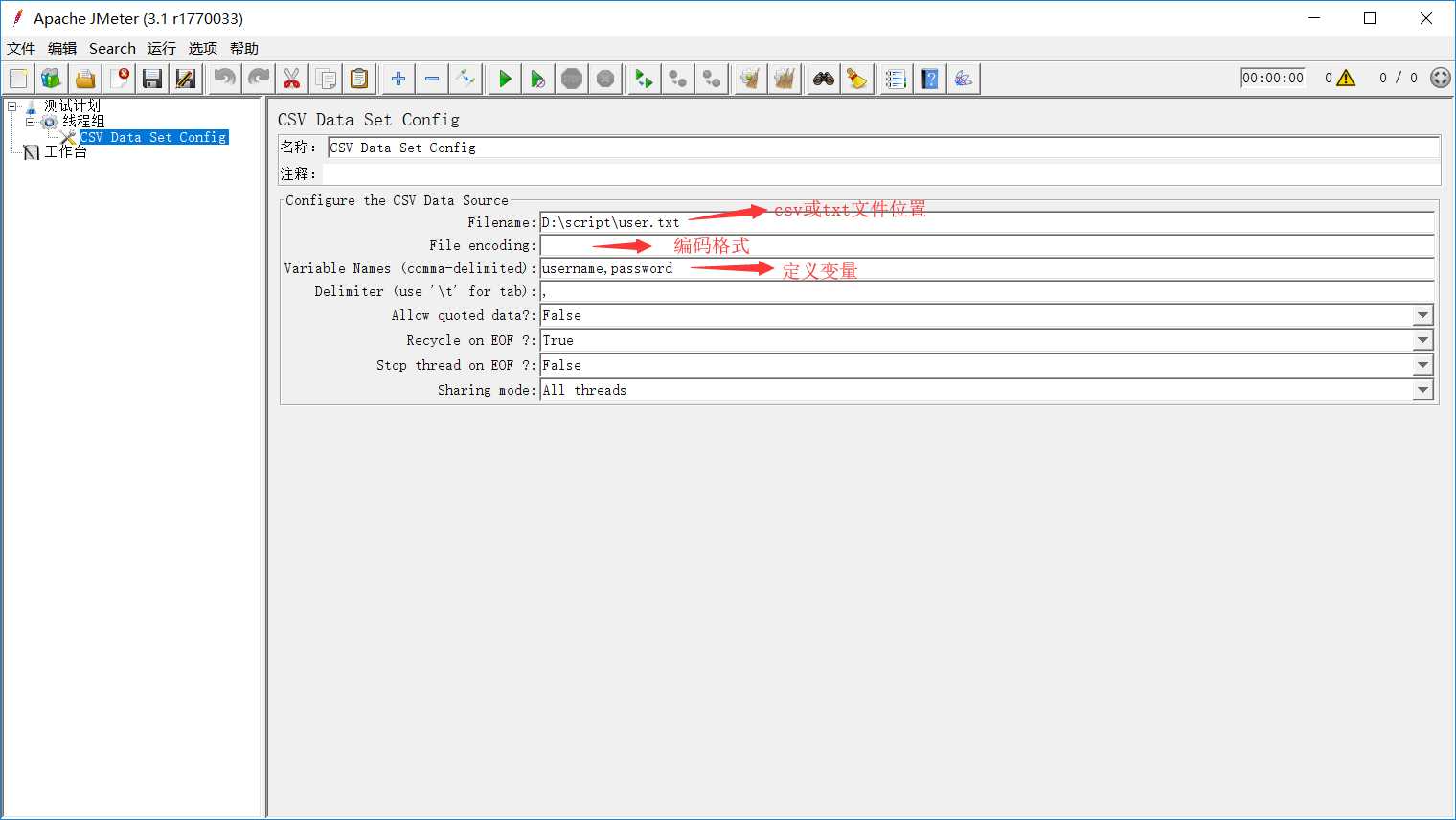Undo the last change
This screenshot has height=820, width=1456.
(224, 79)
